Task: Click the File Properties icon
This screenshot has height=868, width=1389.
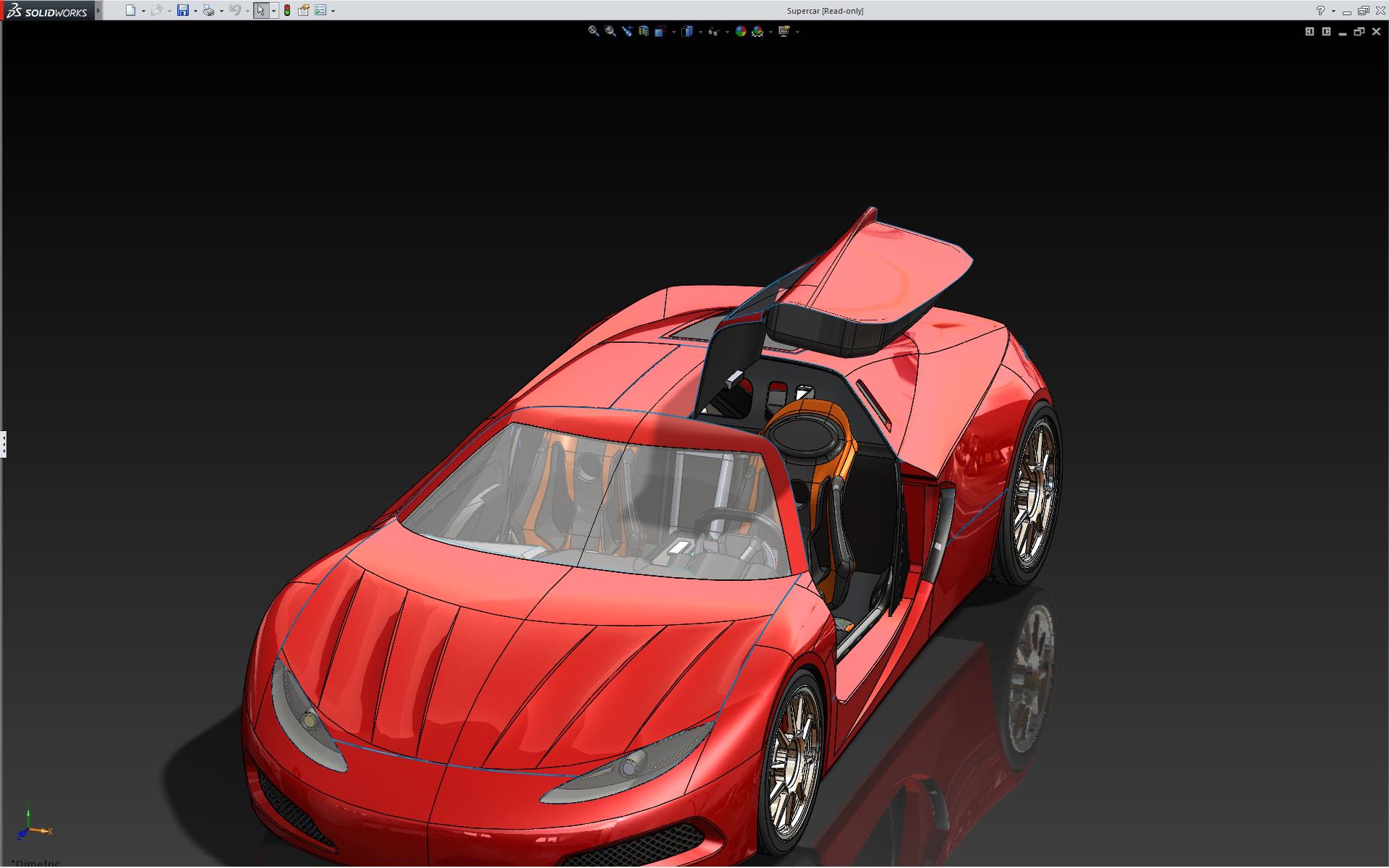Action: coord(304,10)
